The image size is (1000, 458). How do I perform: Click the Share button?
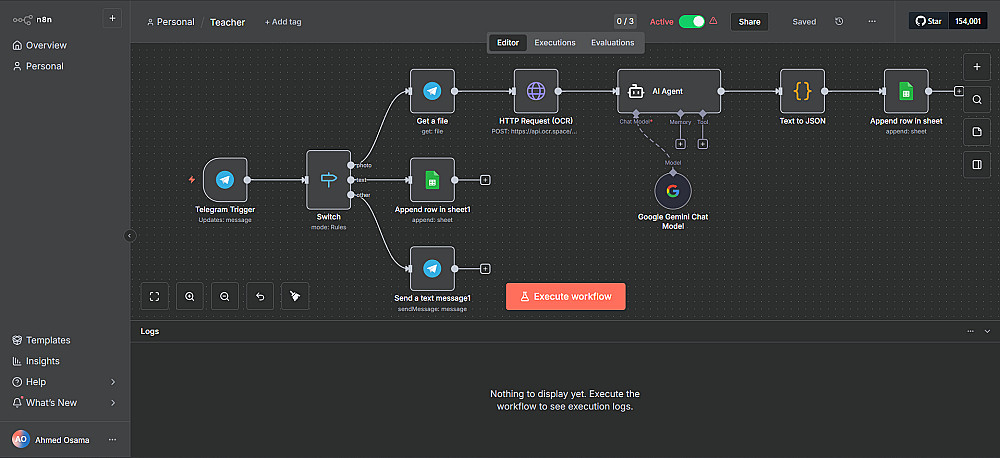tap(749, 21)
